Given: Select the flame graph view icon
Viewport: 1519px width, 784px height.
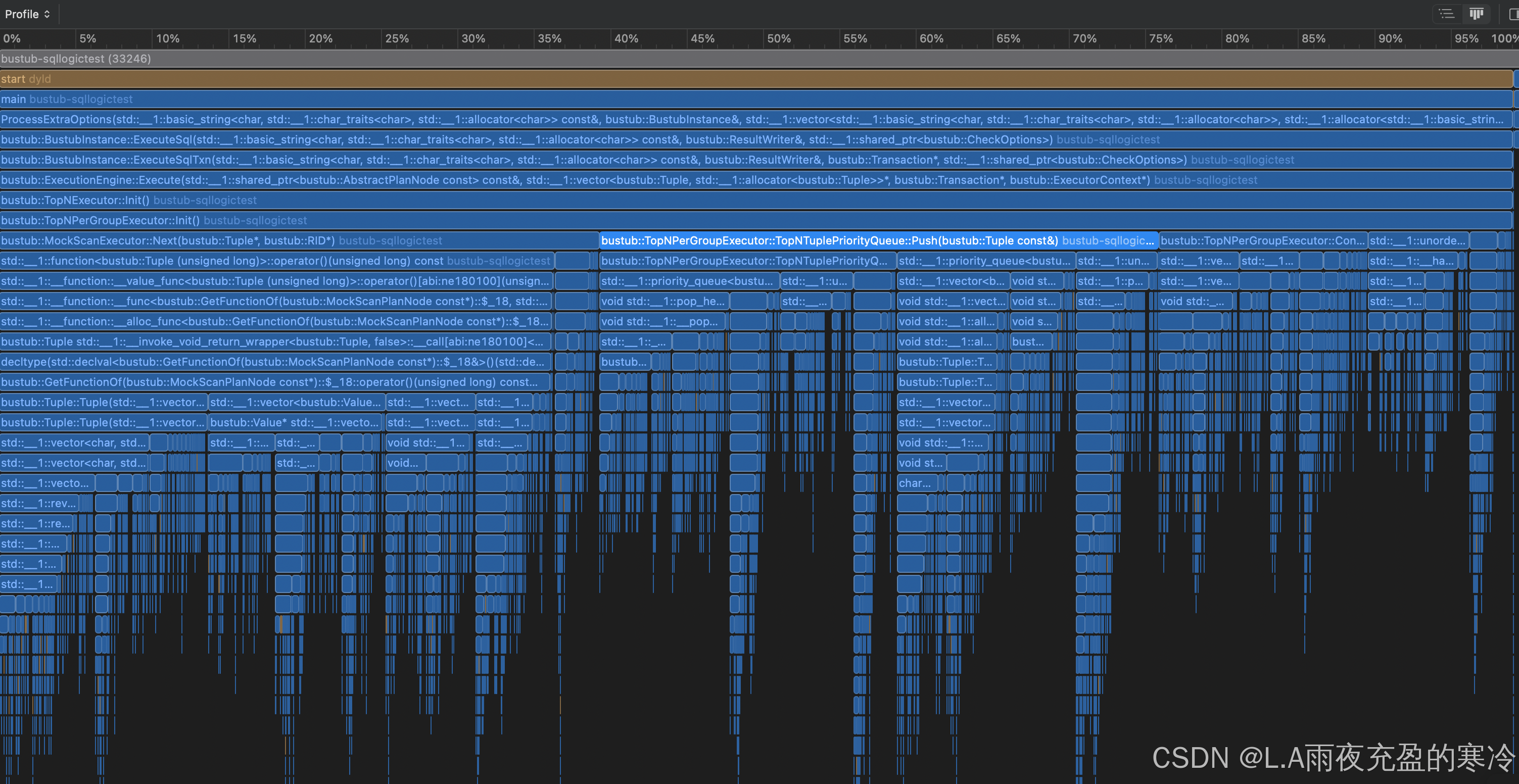Looking at the screenshot, I should pyautogui.click(x=1477, y=14).
